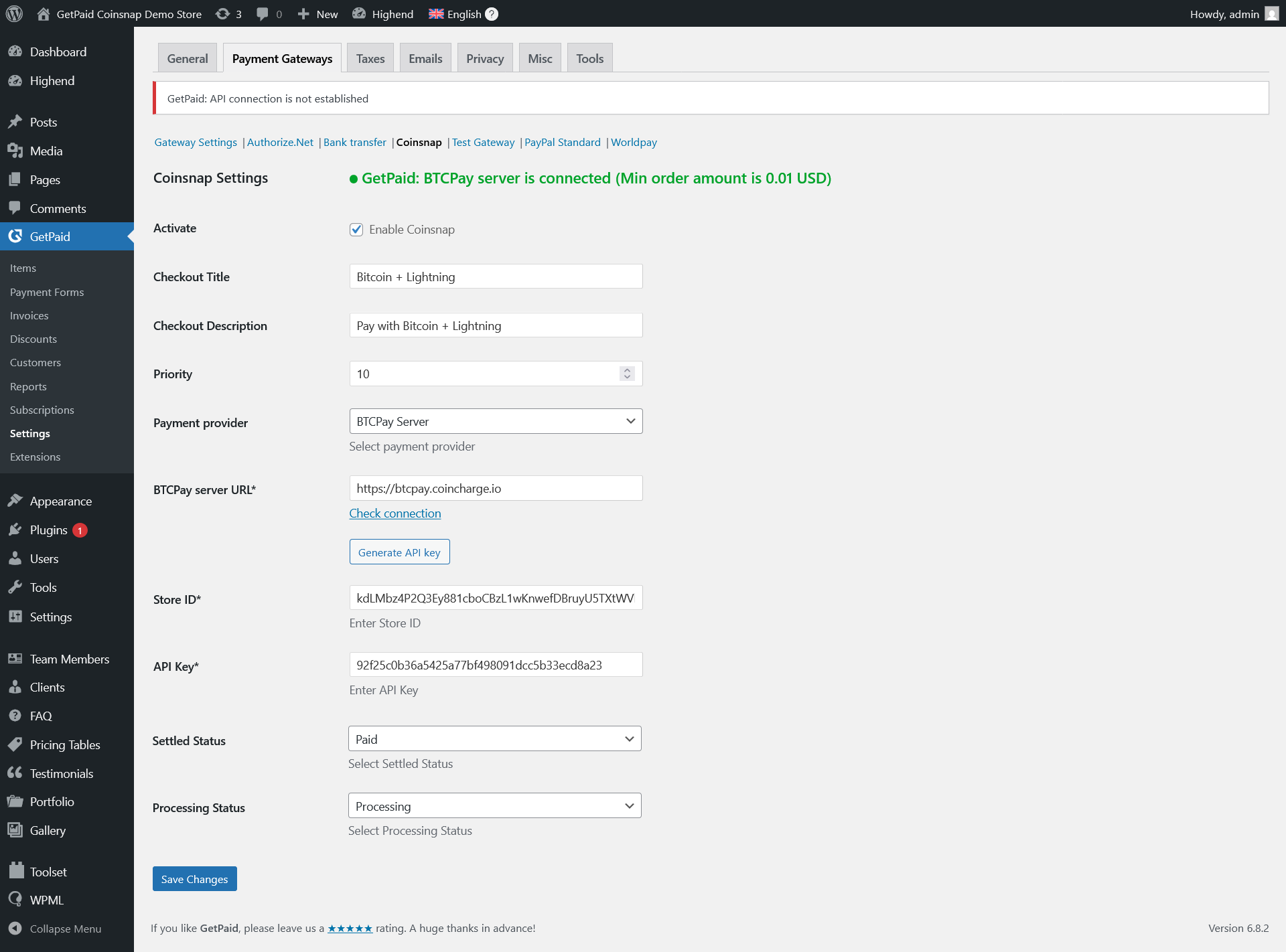Switch to the General tab
This screenshot has width=1286, height=952.
188,58
